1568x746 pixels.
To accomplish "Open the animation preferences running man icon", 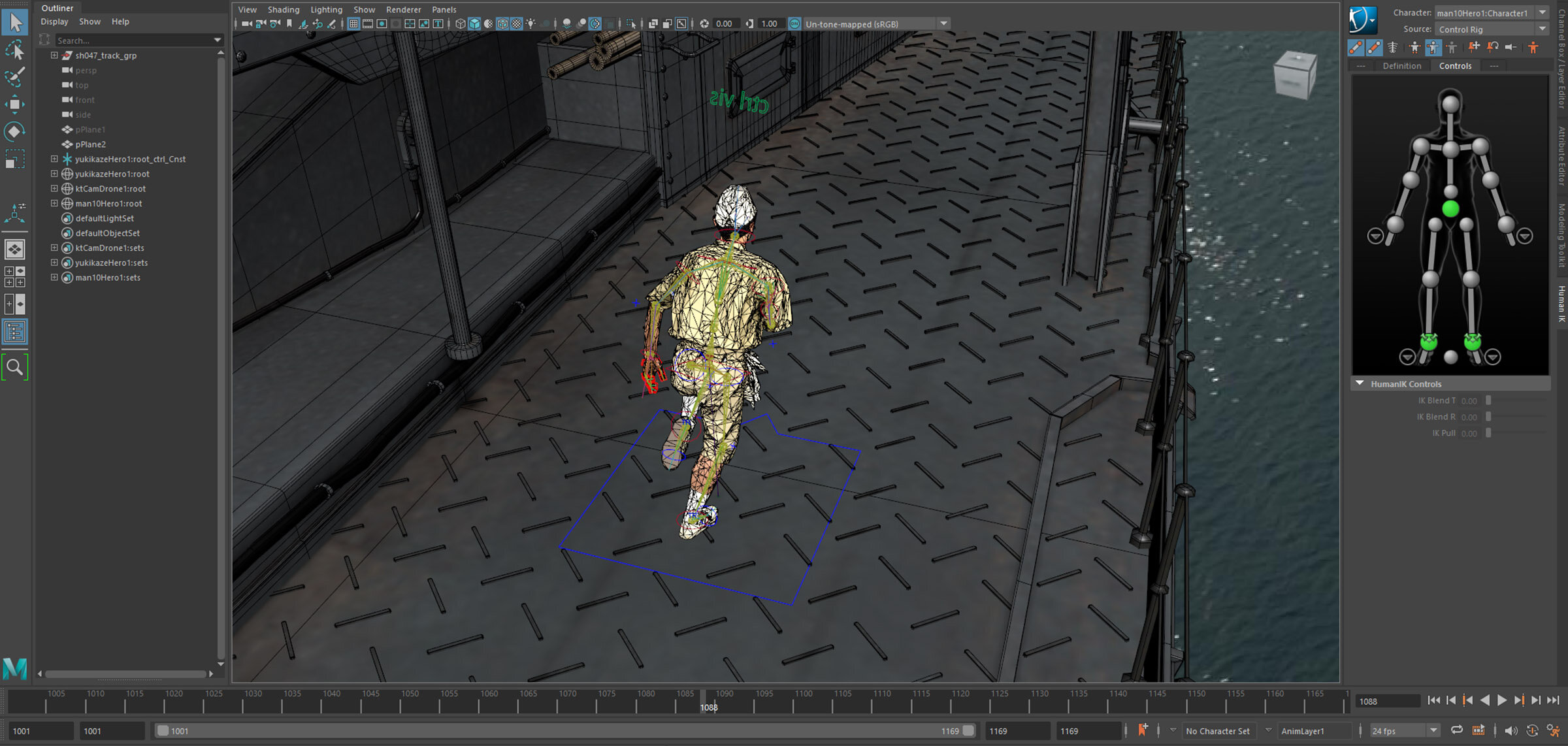I will pos(1554,730).
